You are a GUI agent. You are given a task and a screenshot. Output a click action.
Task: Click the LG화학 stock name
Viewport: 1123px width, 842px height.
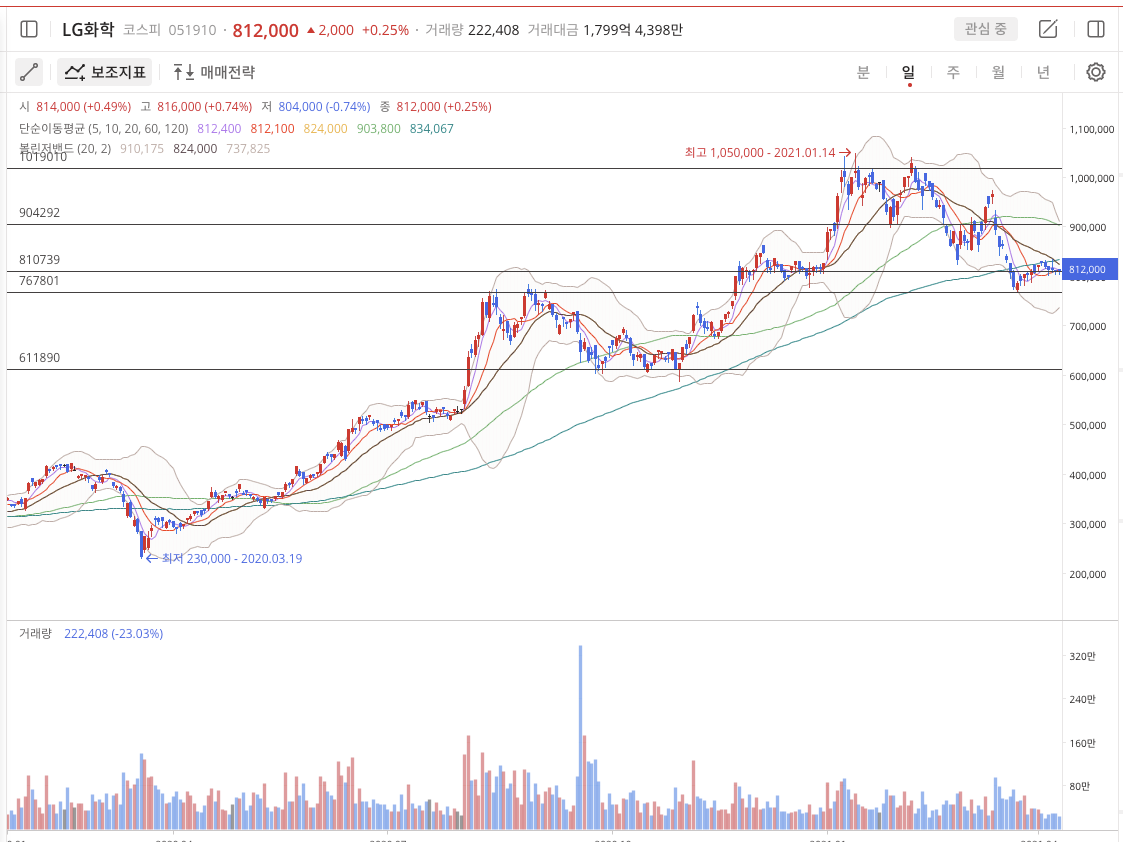tap(87, 29)
